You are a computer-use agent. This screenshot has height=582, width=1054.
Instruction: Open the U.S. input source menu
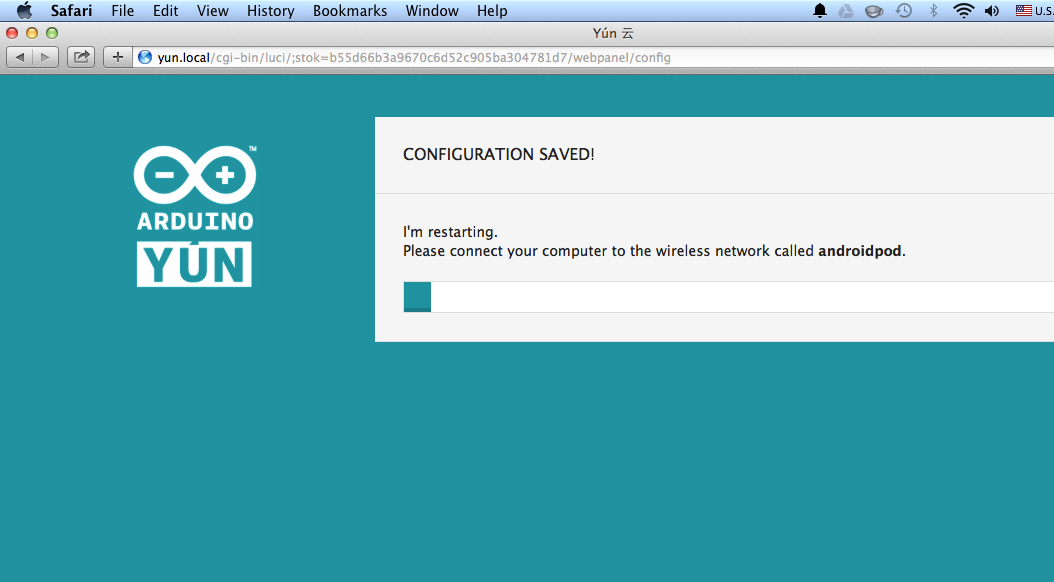(x=1034, y=11)
